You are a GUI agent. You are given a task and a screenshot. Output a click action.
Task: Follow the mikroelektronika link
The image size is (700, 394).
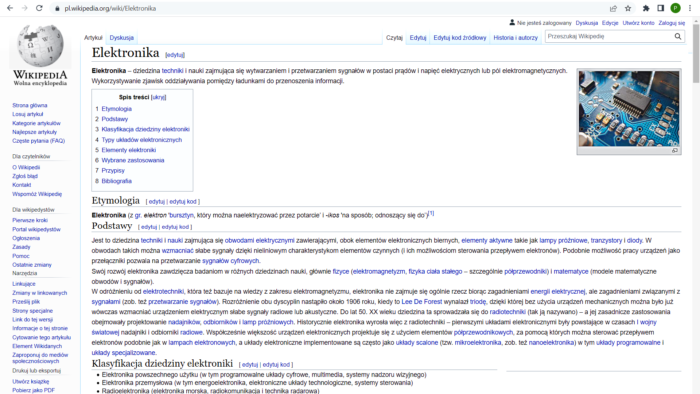tap(478, 343)
